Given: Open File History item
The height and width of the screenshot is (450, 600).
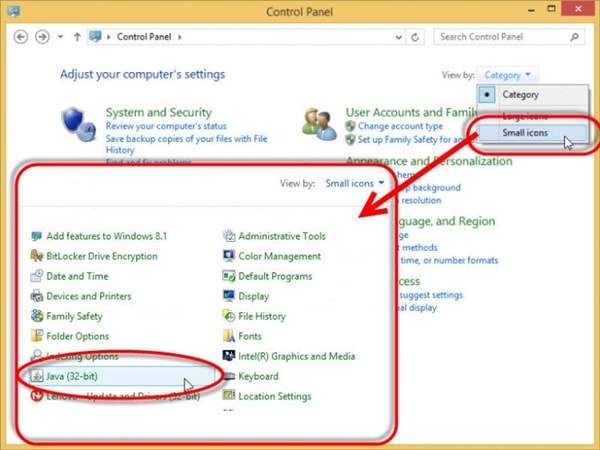Looking at the screenshot, I should pyautogui.click(x=262, y=316).
